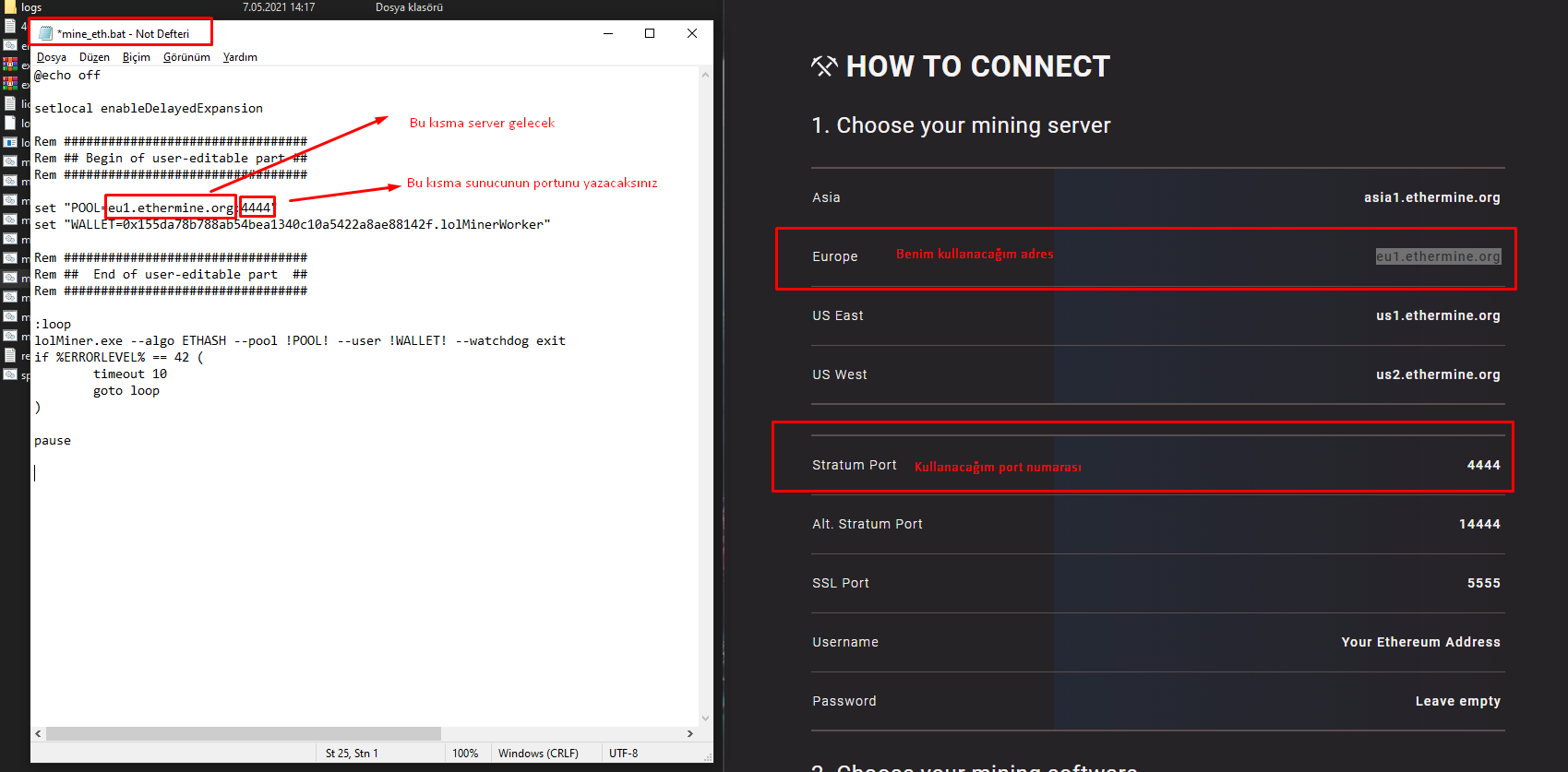Click the lolMiner.exe command line
The width and height of the screenshot is (1568, 772).
[300, 341]
